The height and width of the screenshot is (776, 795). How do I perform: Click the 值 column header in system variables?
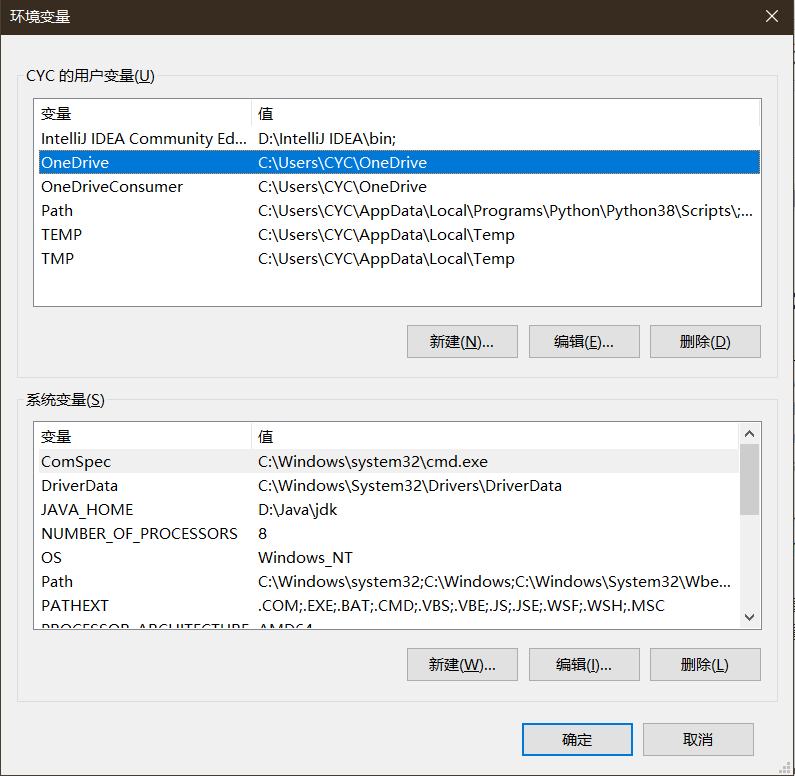495,436
